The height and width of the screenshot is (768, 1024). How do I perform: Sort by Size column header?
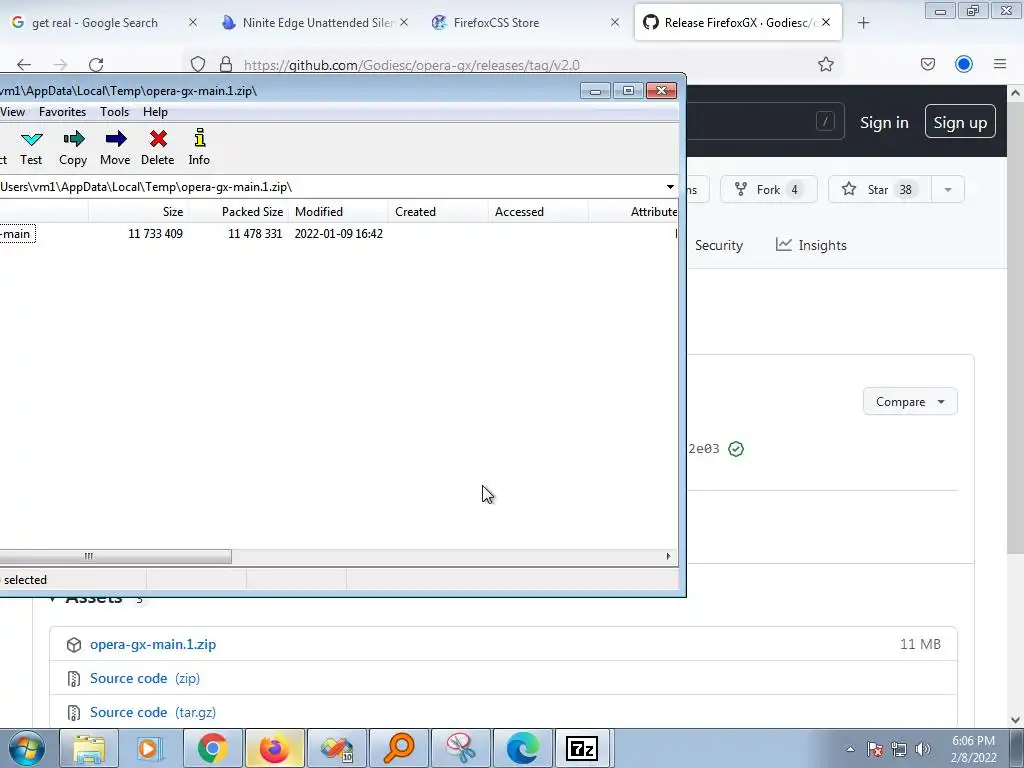click(x=138, y=212)
